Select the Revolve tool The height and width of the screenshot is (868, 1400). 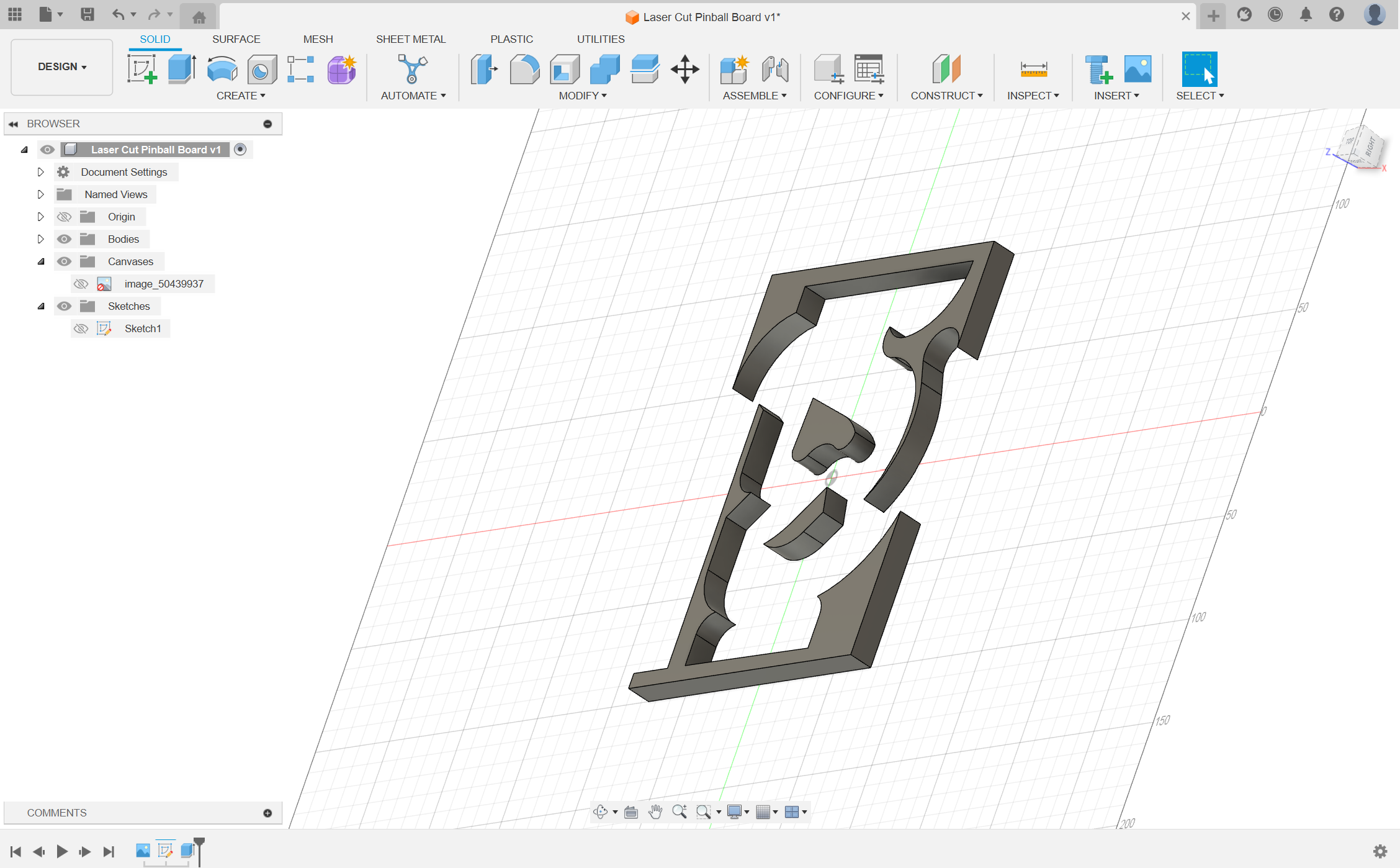222,69
